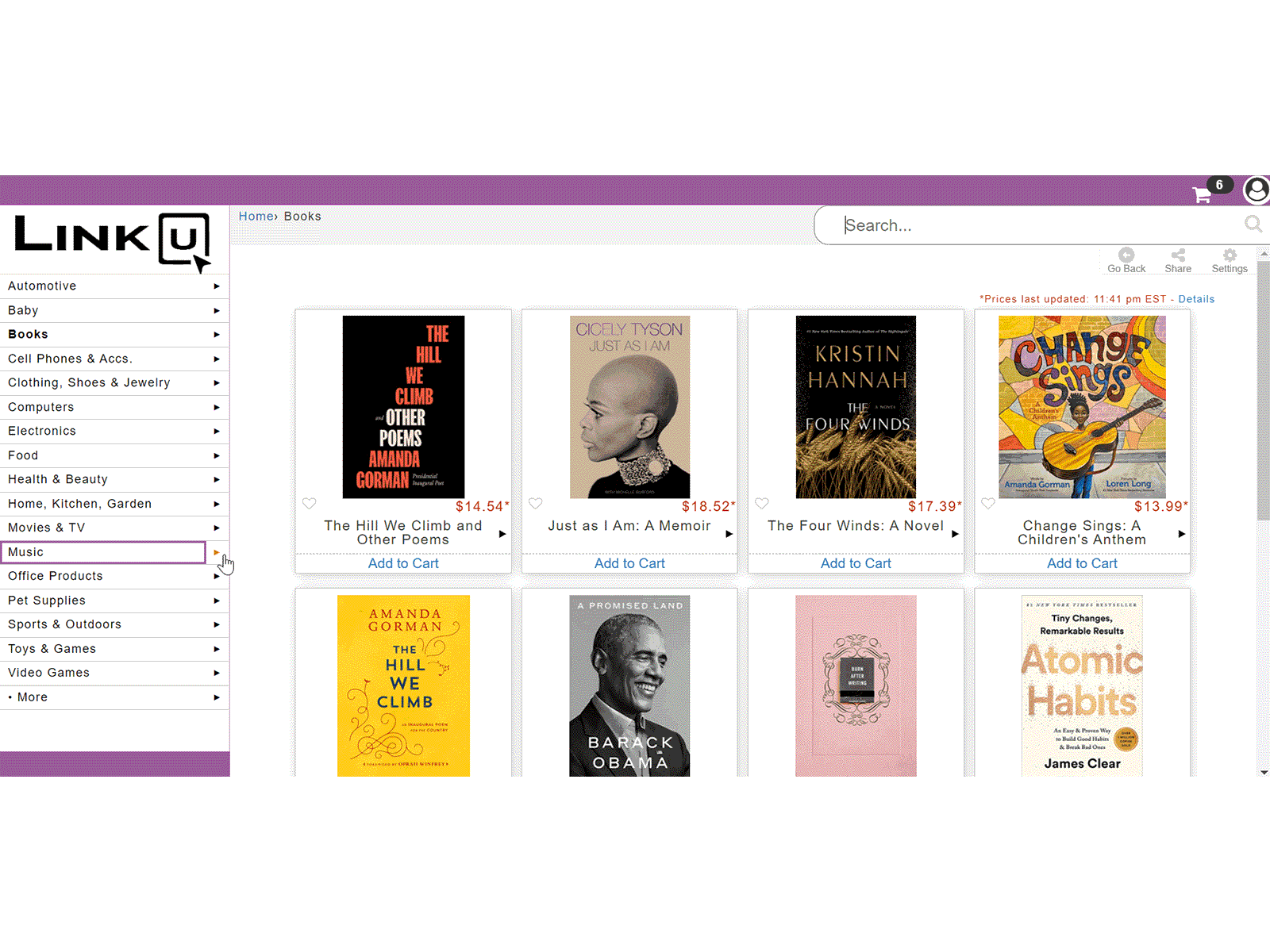Screen dimensions: 1270x952
Task: Expand the Electronics category arrow
Action: pyautogui.click(x=217, y=432)
